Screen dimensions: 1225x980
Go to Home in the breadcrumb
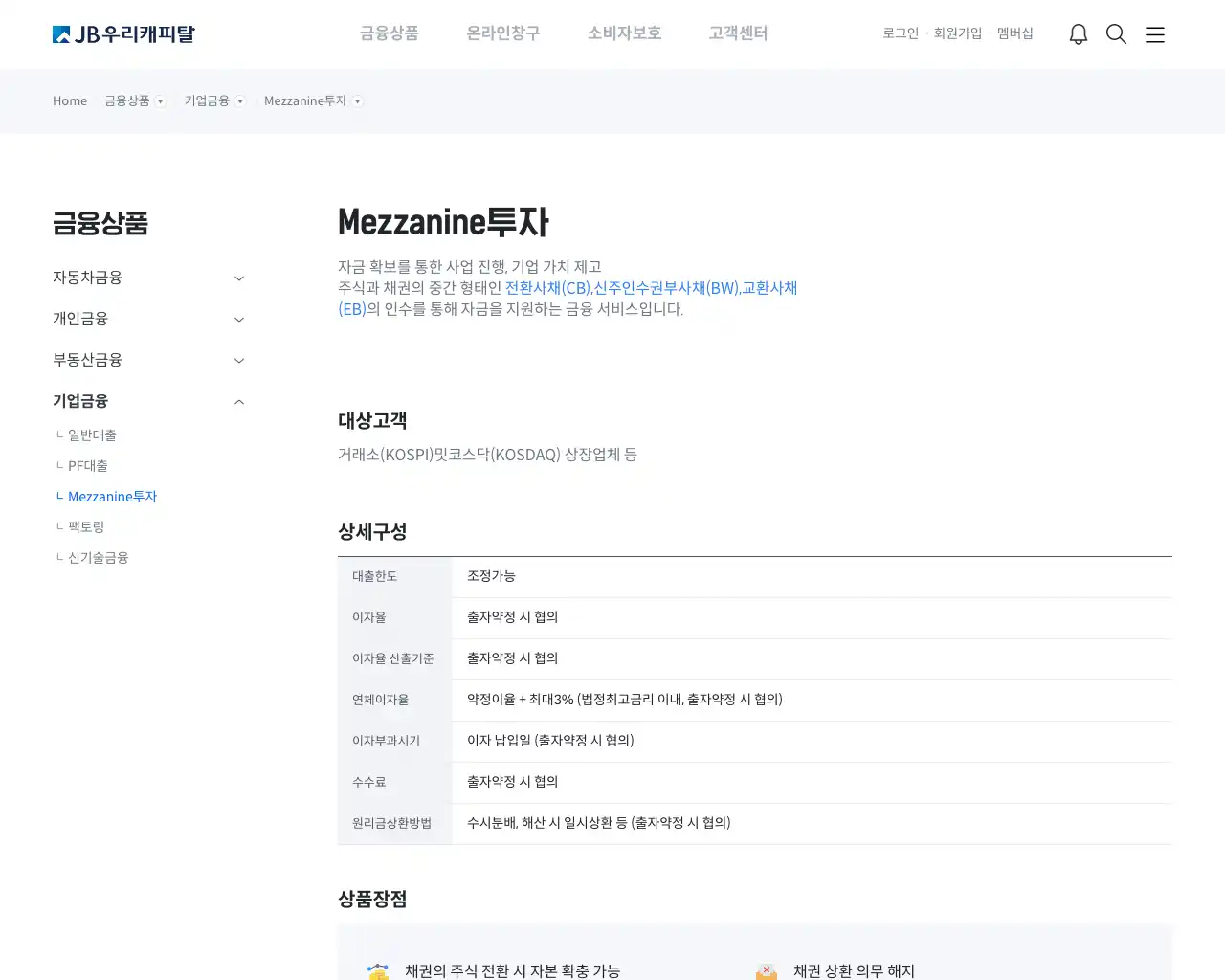[x=70, y=100]
